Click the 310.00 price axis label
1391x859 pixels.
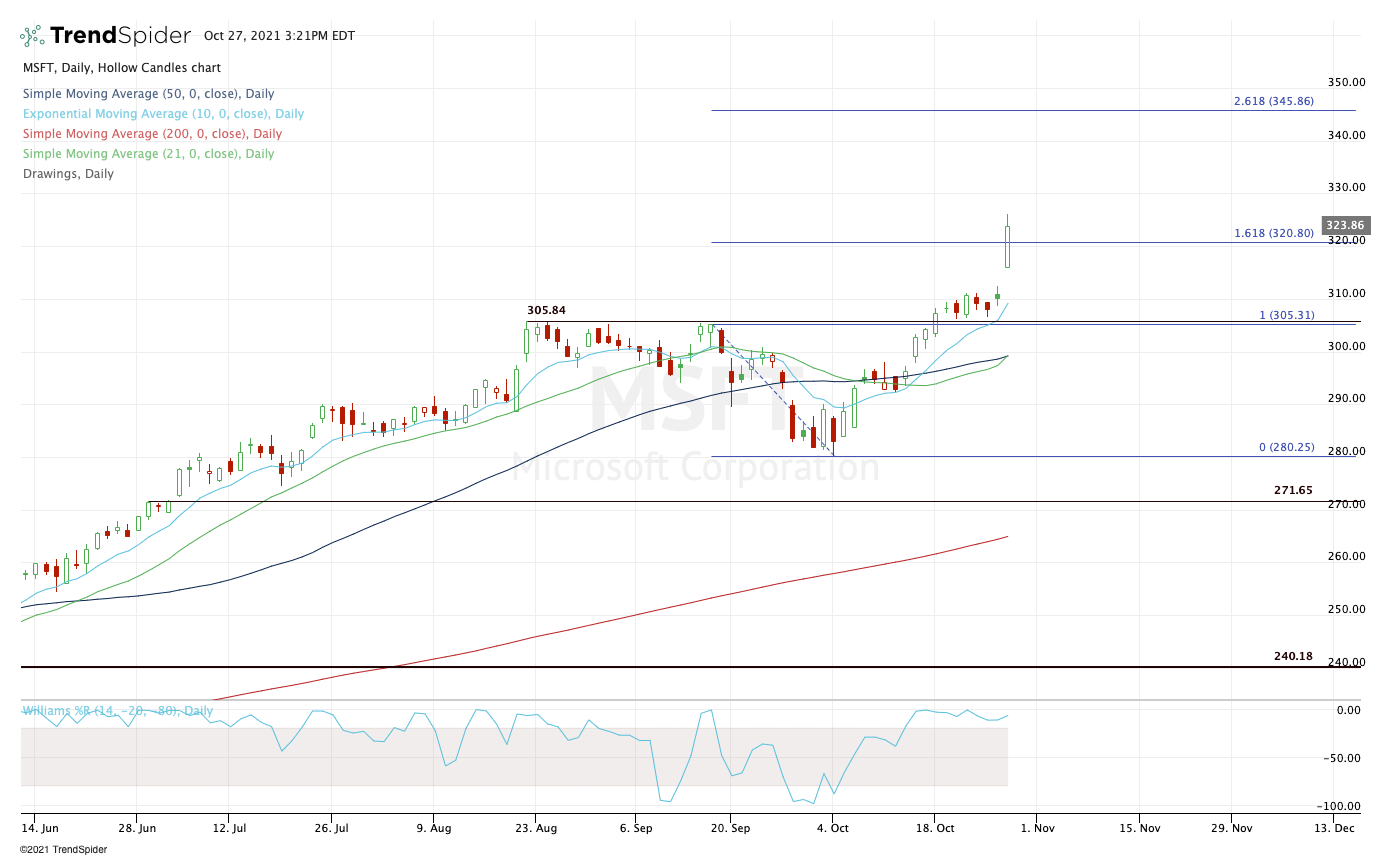point(1346,293)
